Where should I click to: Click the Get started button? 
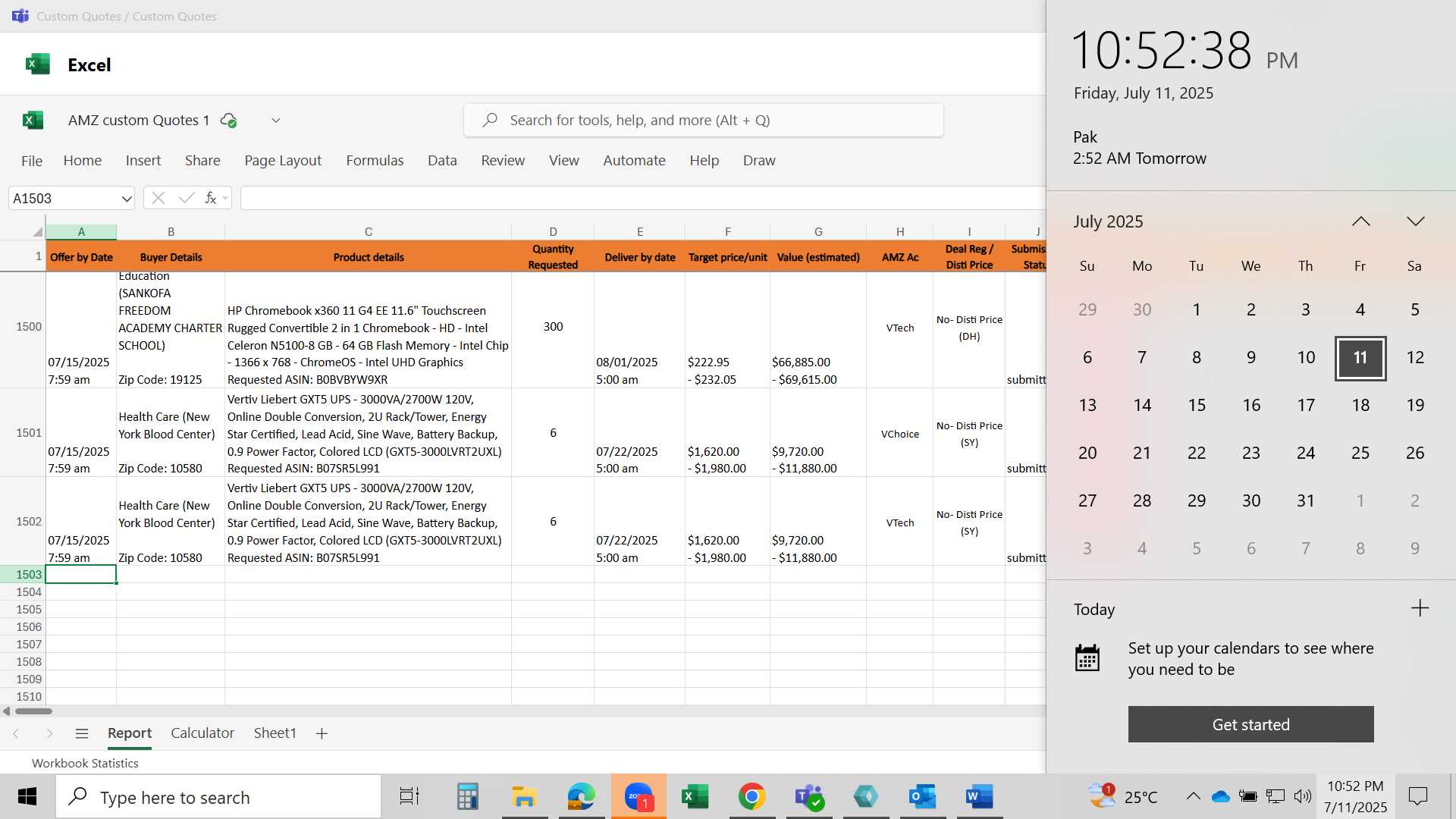tap(1250, 724)
